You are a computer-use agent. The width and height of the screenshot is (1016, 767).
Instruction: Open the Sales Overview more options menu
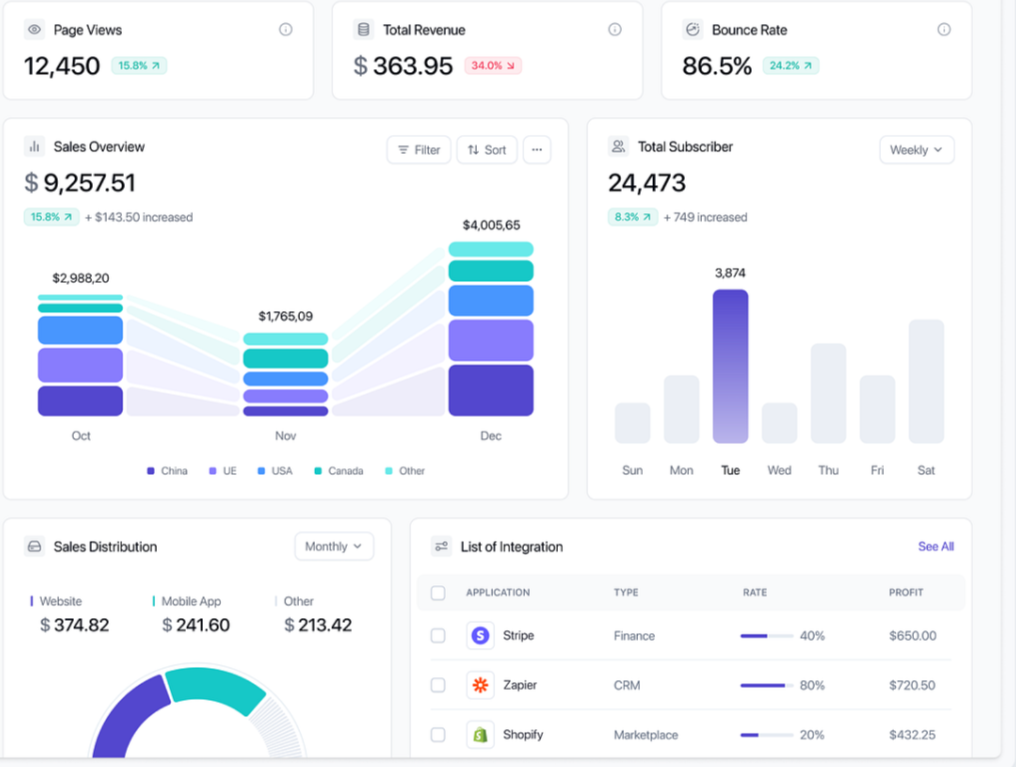pyautogui.click(x=537, y=150)
